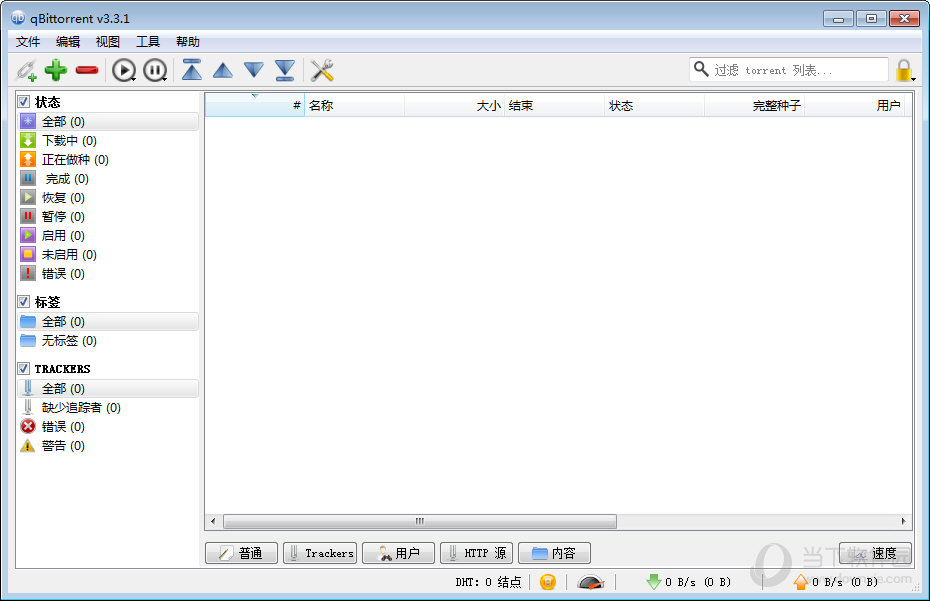Resume all torrents play button

(x=123, y=70)
